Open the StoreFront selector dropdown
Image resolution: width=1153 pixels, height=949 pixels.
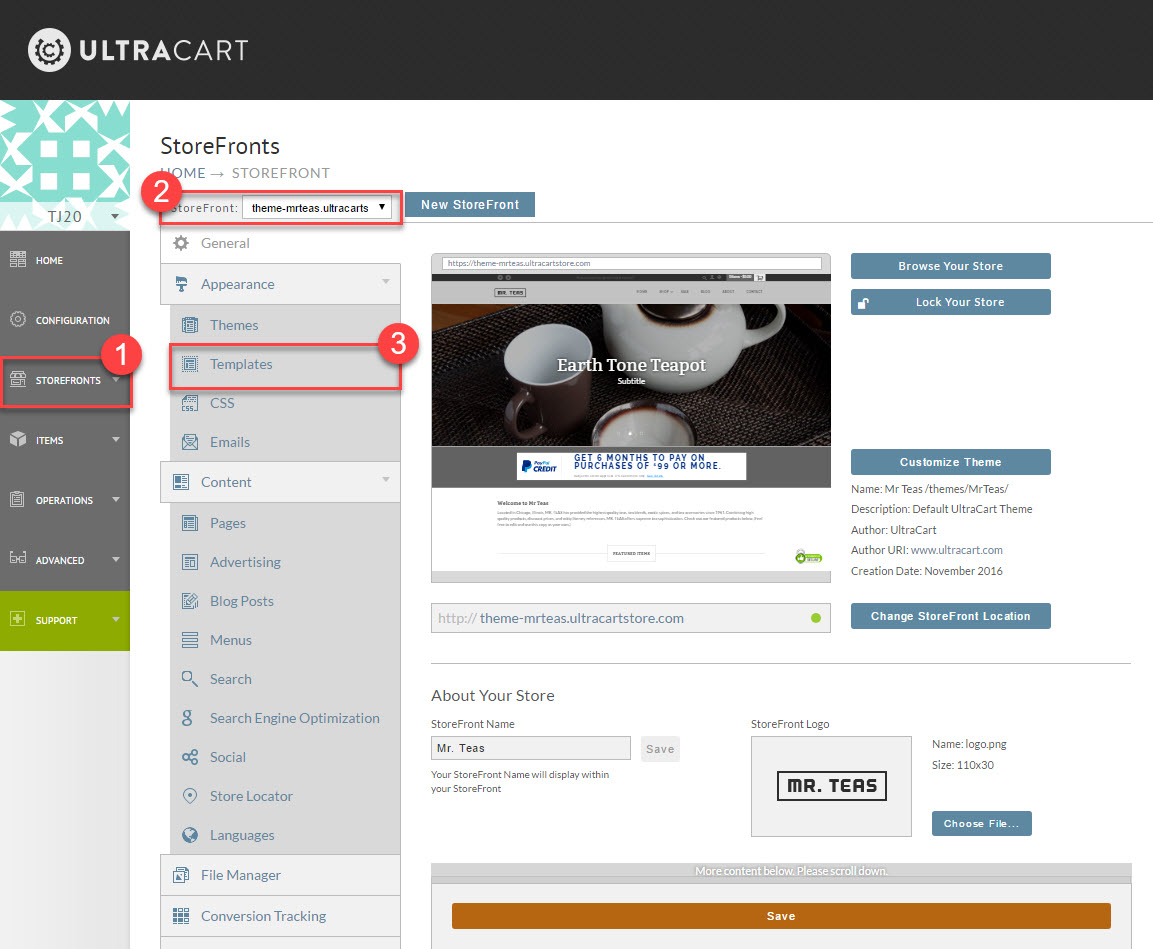click(x=318, y=208)
